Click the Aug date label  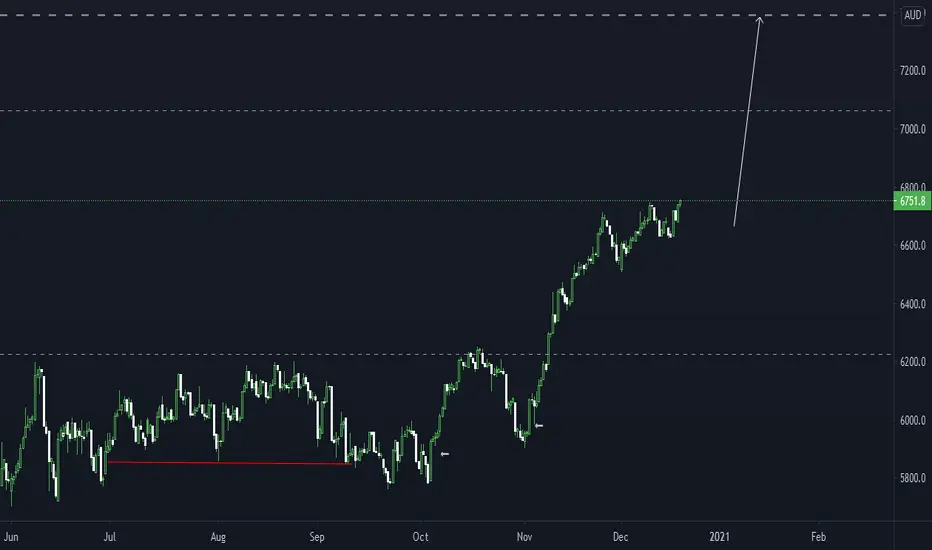tap(218, 537)
